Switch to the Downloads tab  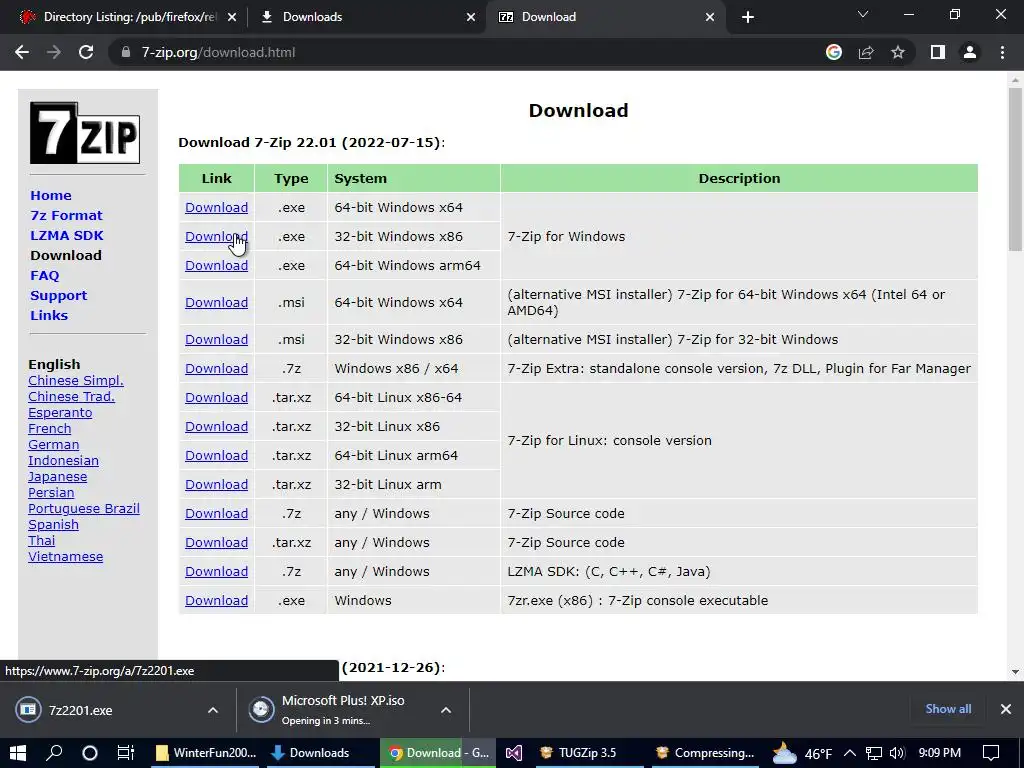(366, 17)
